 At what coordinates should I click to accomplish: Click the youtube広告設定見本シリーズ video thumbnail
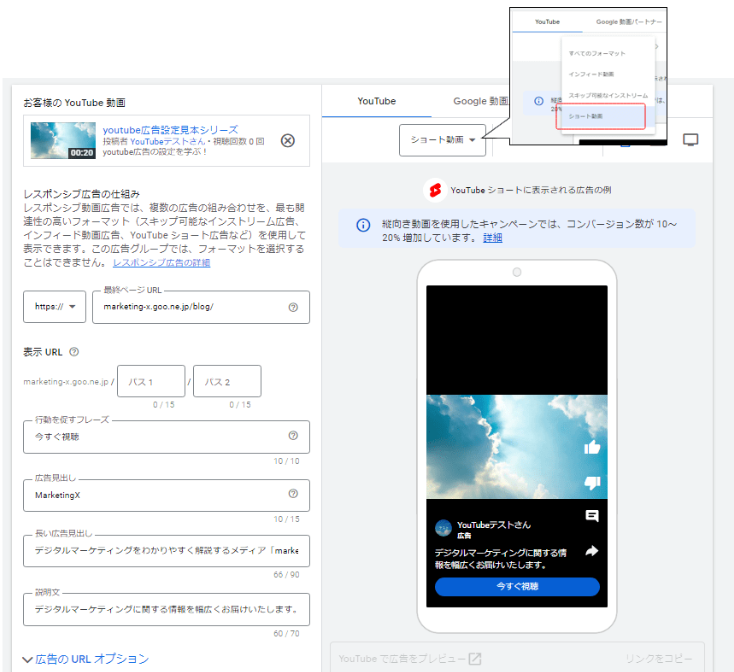pos(63,140)
